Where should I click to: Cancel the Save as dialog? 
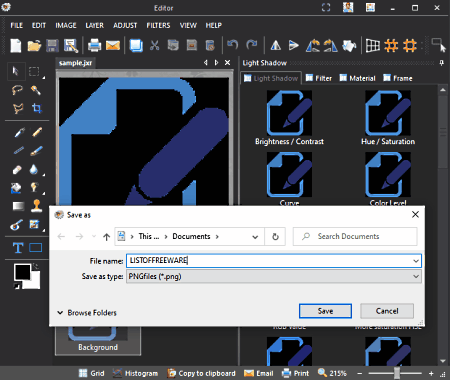[x=387, y=311]
